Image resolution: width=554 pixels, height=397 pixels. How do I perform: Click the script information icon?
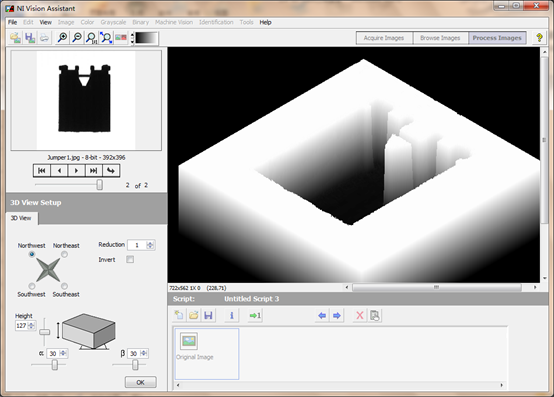(231, 315)
